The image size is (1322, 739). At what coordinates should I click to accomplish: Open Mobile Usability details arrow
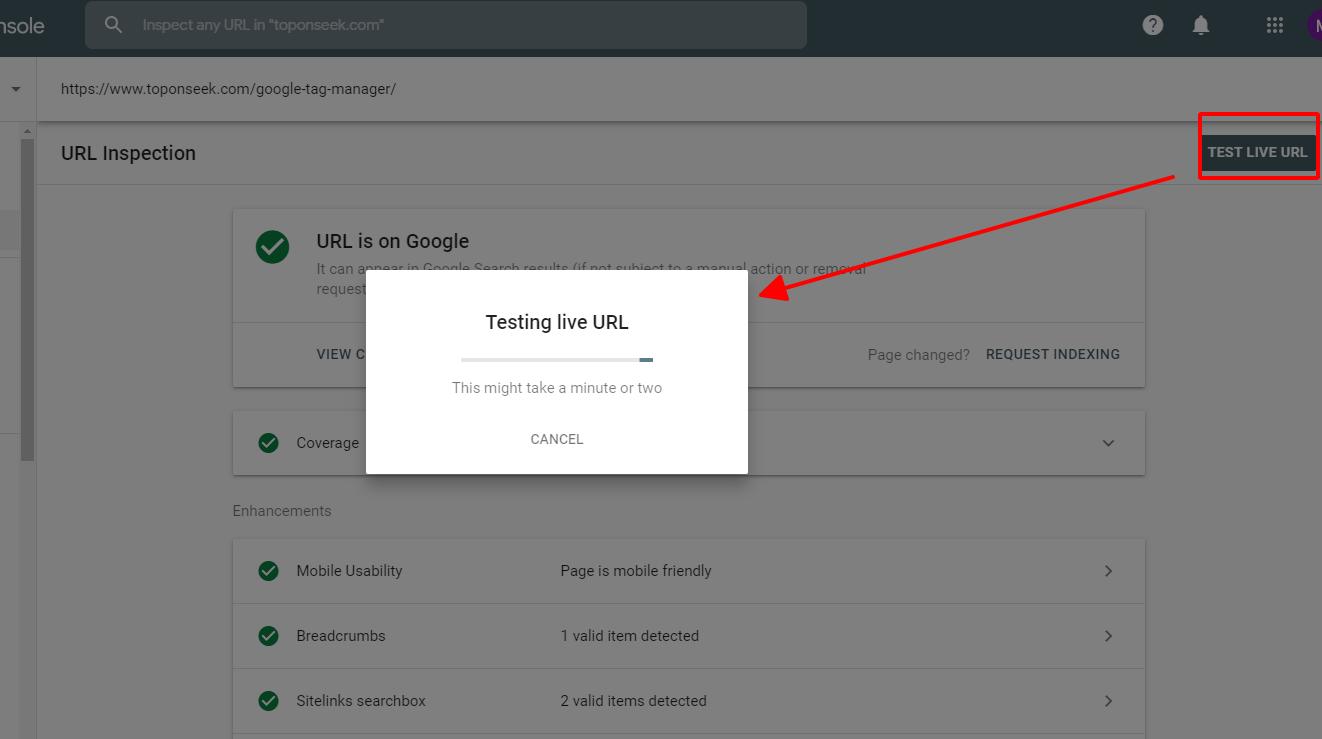(x=1108, y=571)
